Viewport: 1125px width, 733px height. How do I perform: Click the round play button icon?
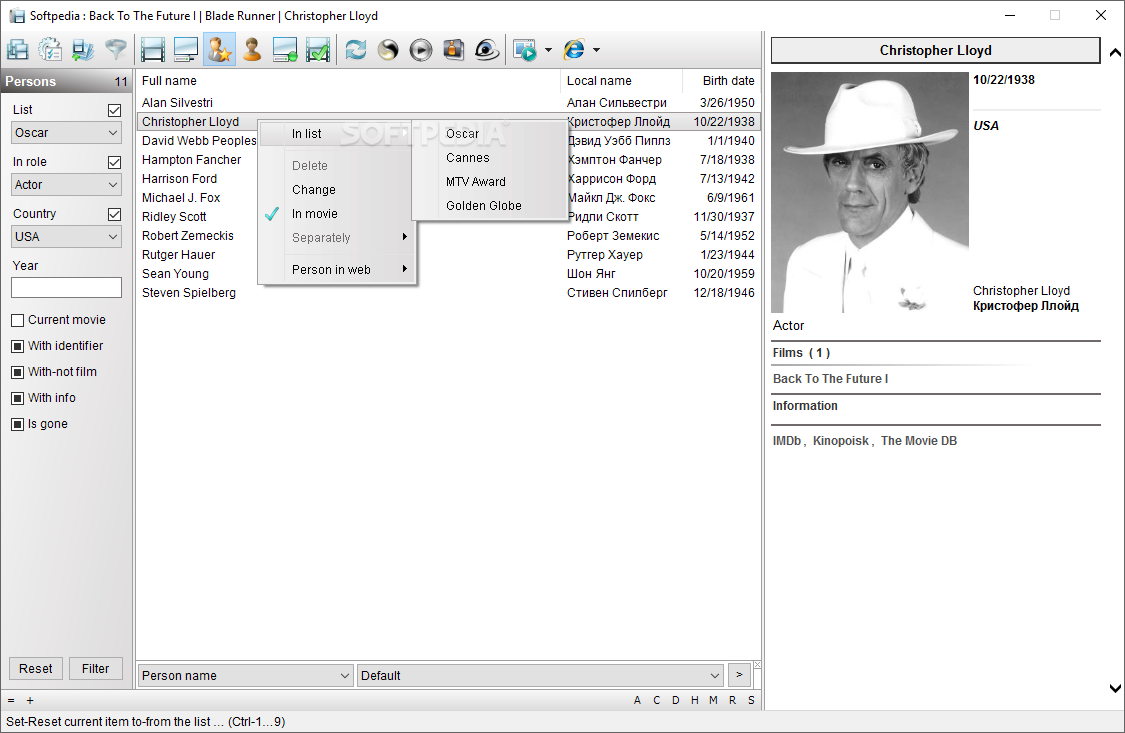click(x=421, y=49)
